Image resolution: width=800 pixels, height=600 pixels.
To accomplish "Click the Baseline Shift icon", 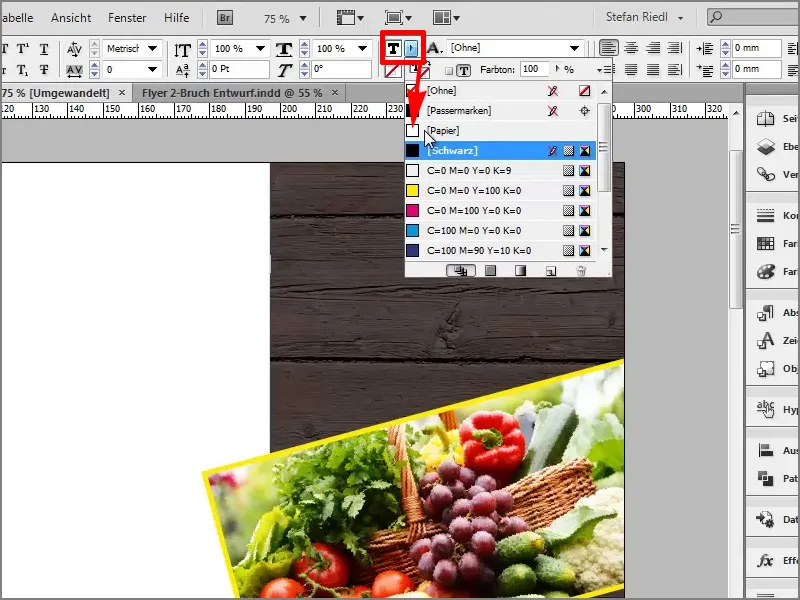I will pyautogui.click(x=183, y=70).
